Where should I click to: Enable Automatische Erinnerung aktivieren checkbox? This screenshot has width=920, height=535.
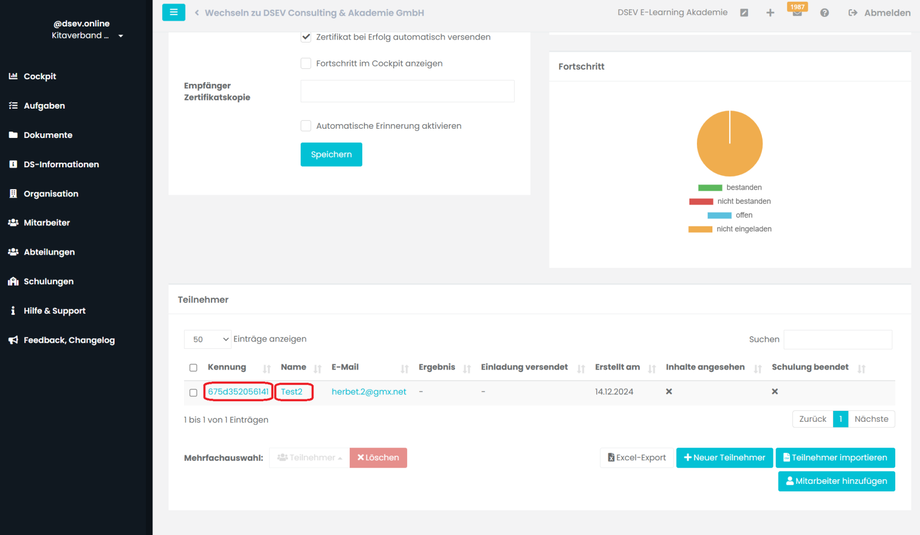click(x=306, y=126)
